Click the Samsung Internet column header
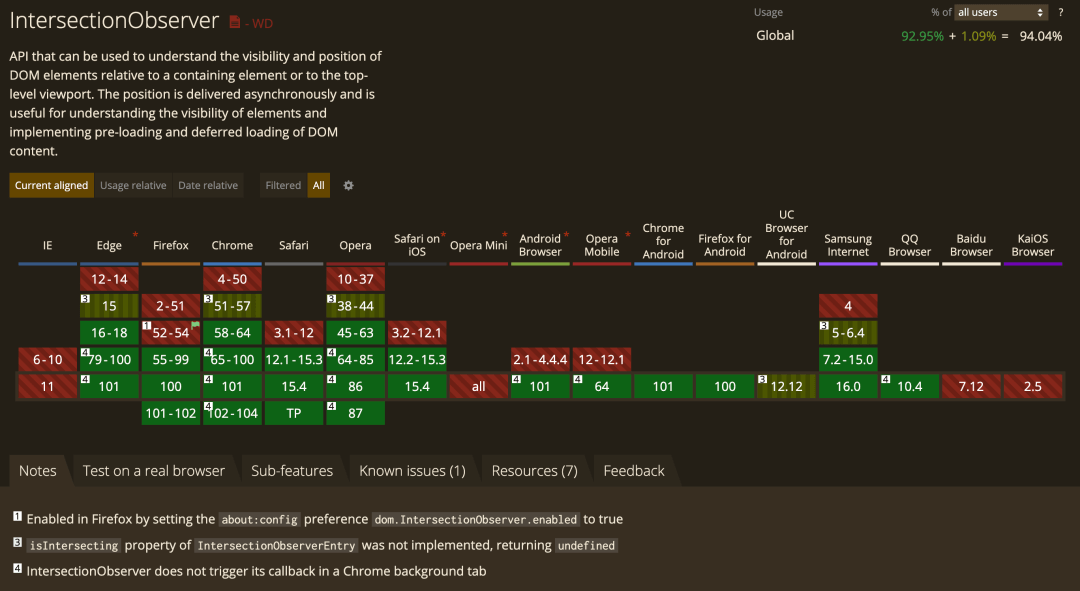Screen dimensions: 1080x591 click(848, 245)
